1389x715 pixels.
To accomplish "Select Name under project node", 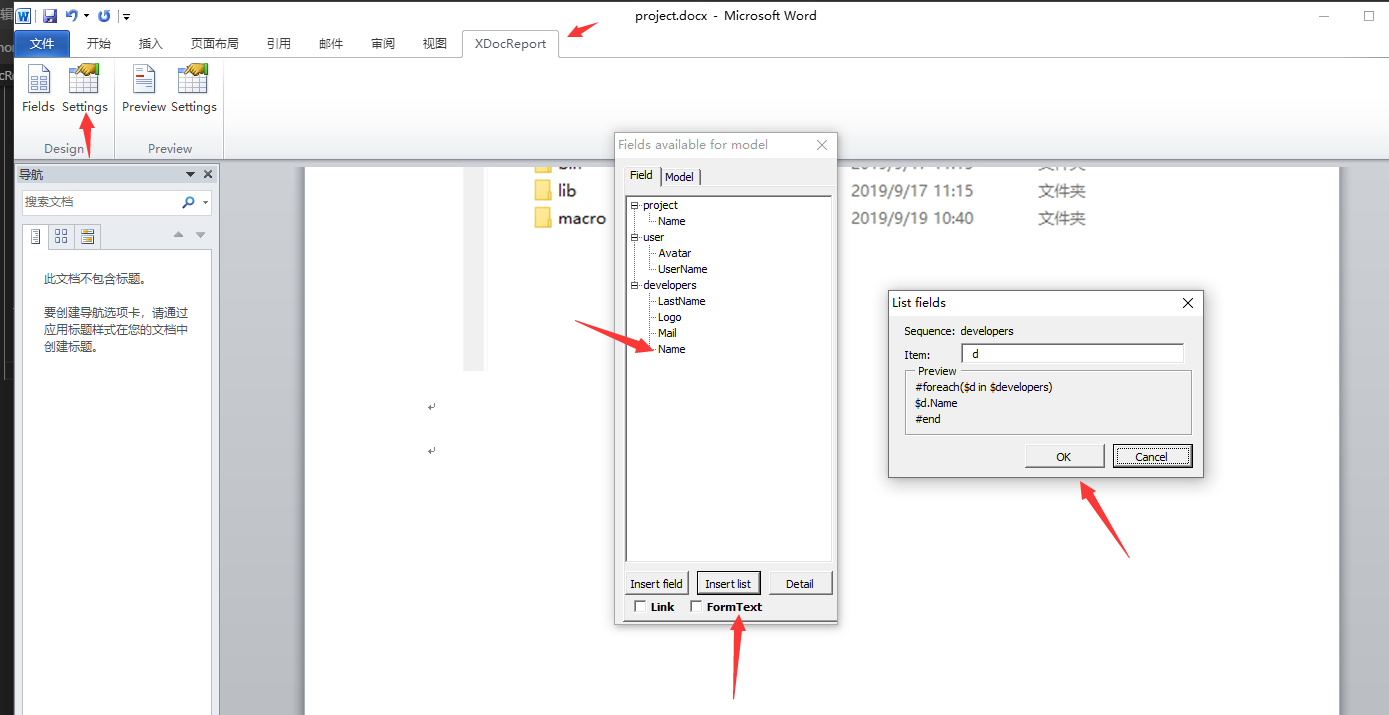I will (672, 221).
